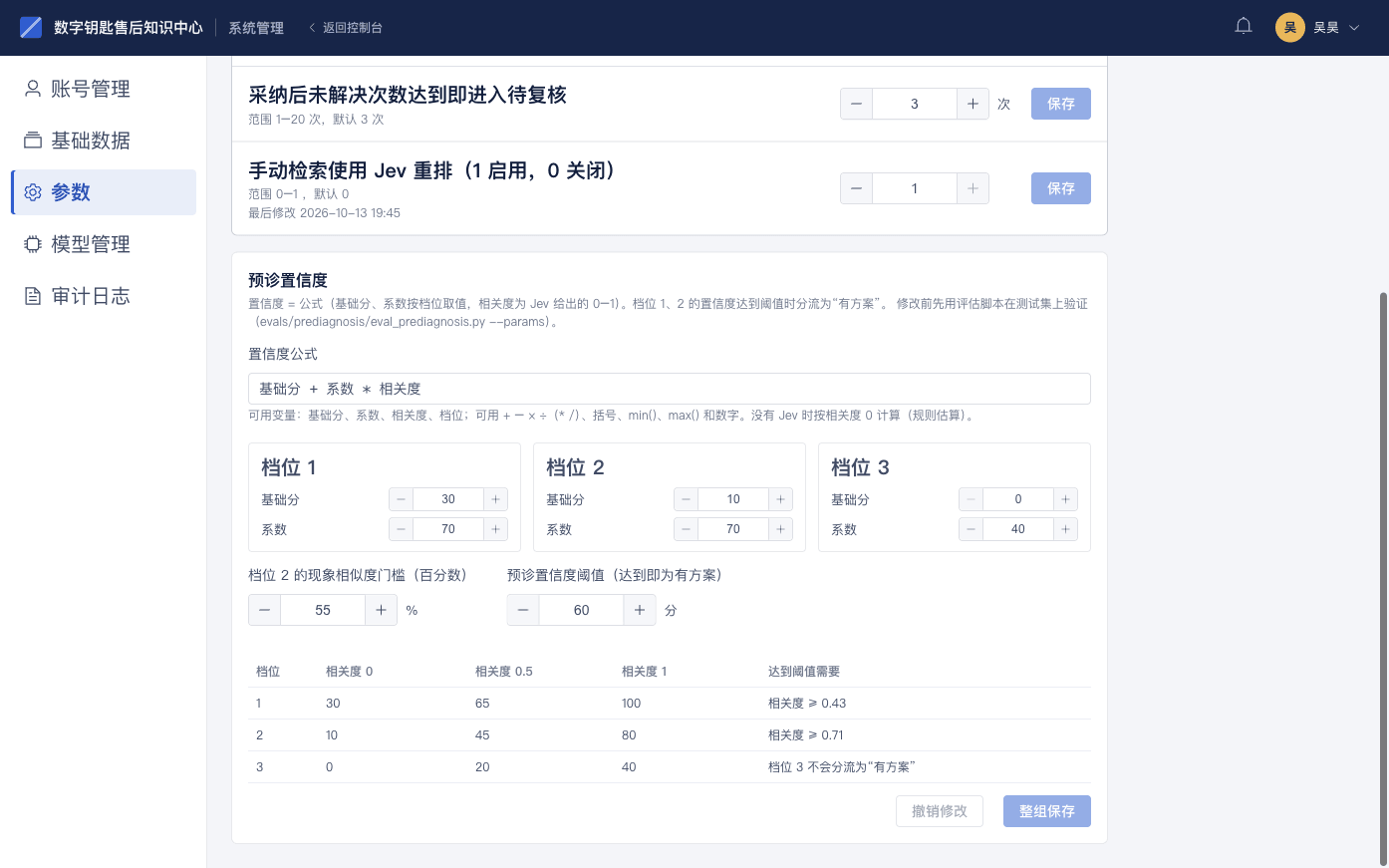Click the 撤销修改 button
Viewport: 1389px width, 868px height.
point(940,811)
